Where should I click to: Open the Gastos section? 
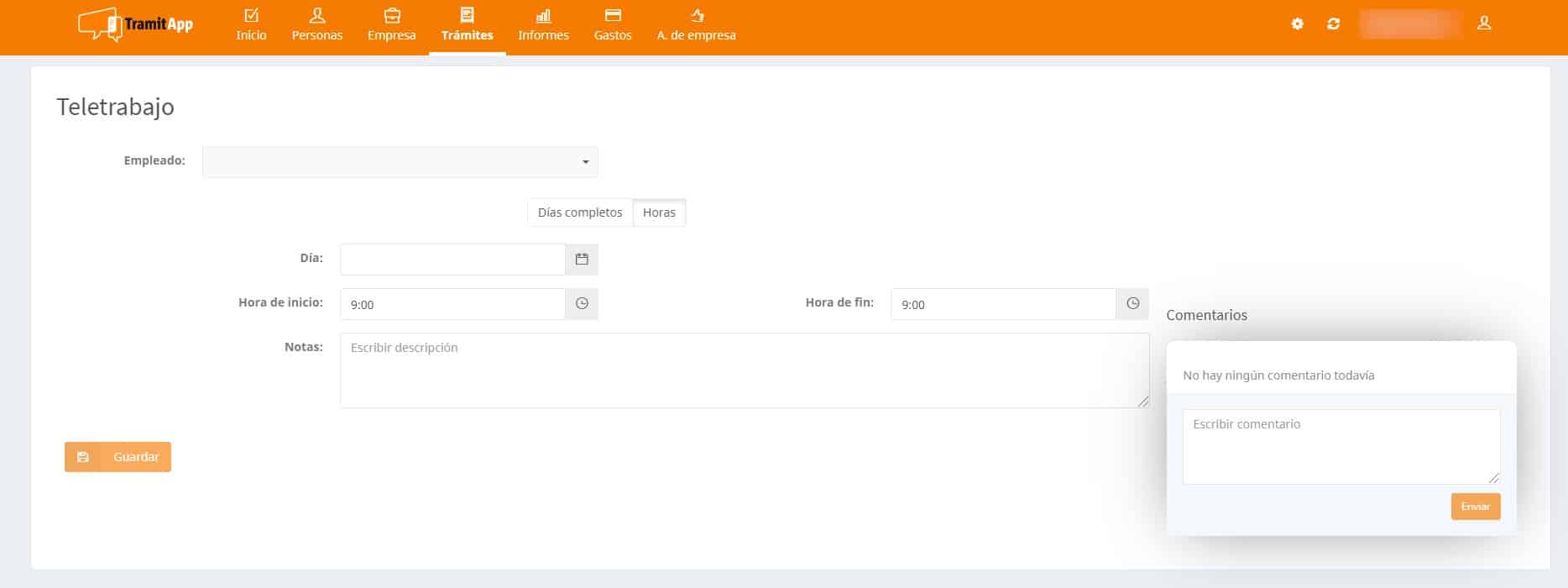[613, 25]
